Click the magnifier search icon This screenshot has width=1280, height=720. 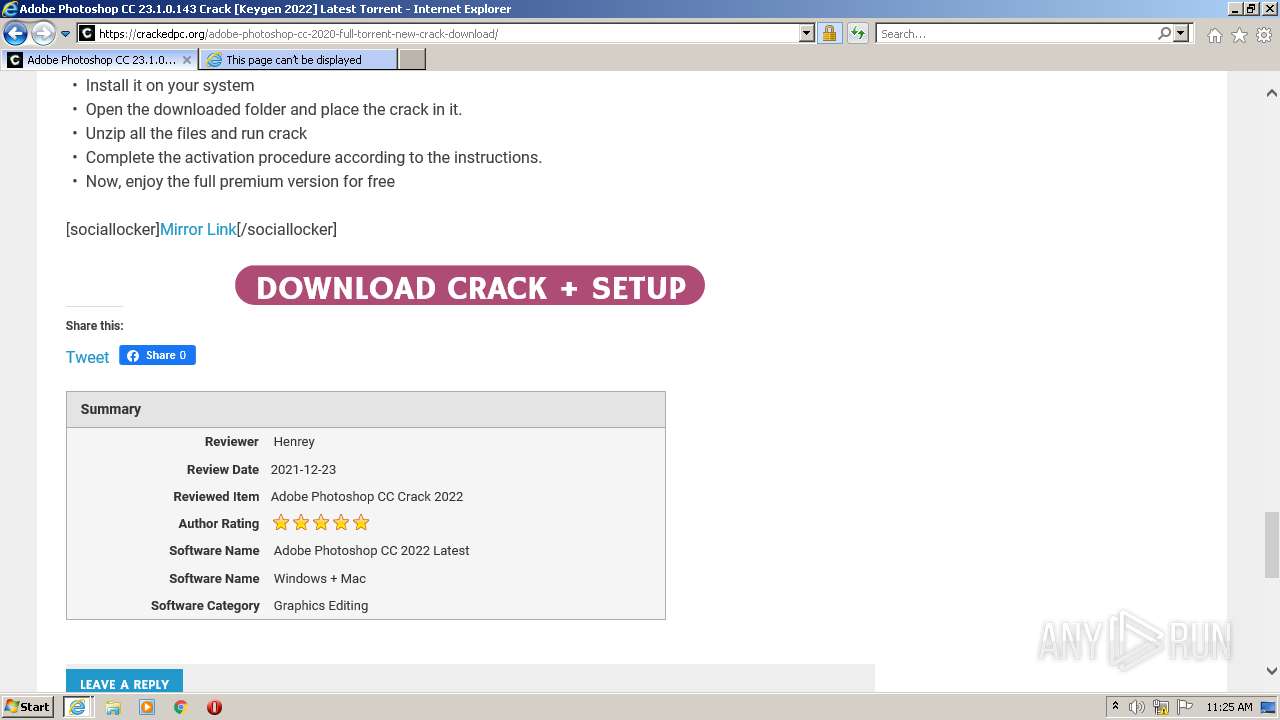pos(1164,34)
